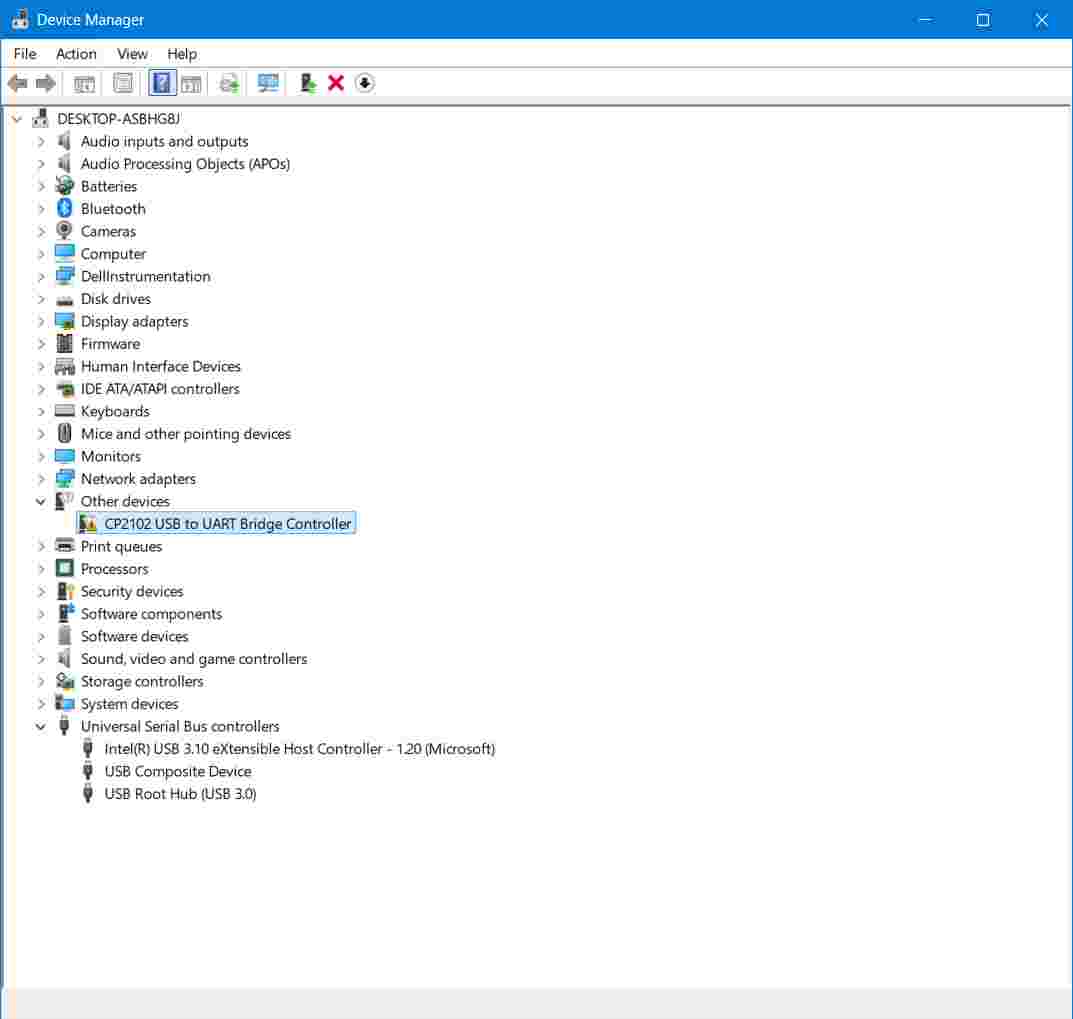Viewport: 1073px width, 1019px height.
Task: Open the Action menu
Action: tap(76, 53)
